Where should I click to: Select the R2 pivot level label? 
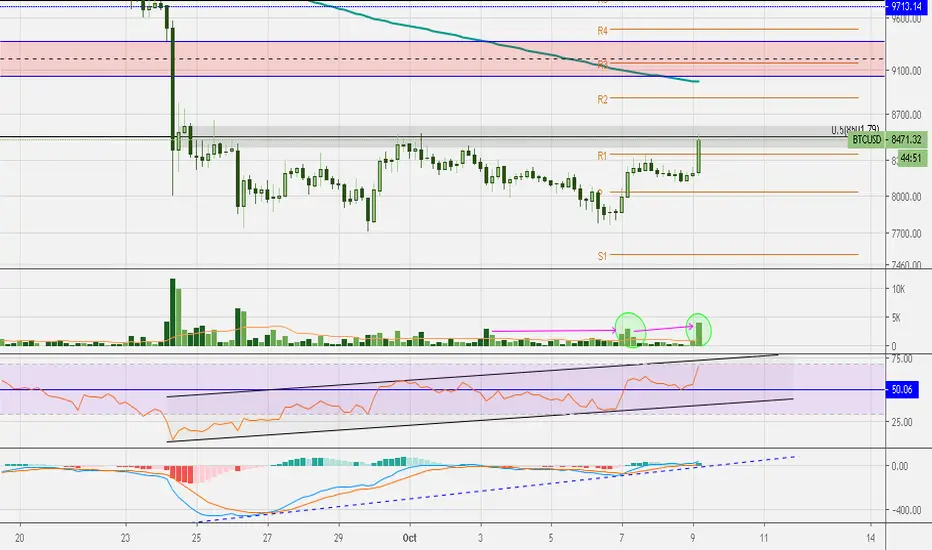[x=603, y=99]
